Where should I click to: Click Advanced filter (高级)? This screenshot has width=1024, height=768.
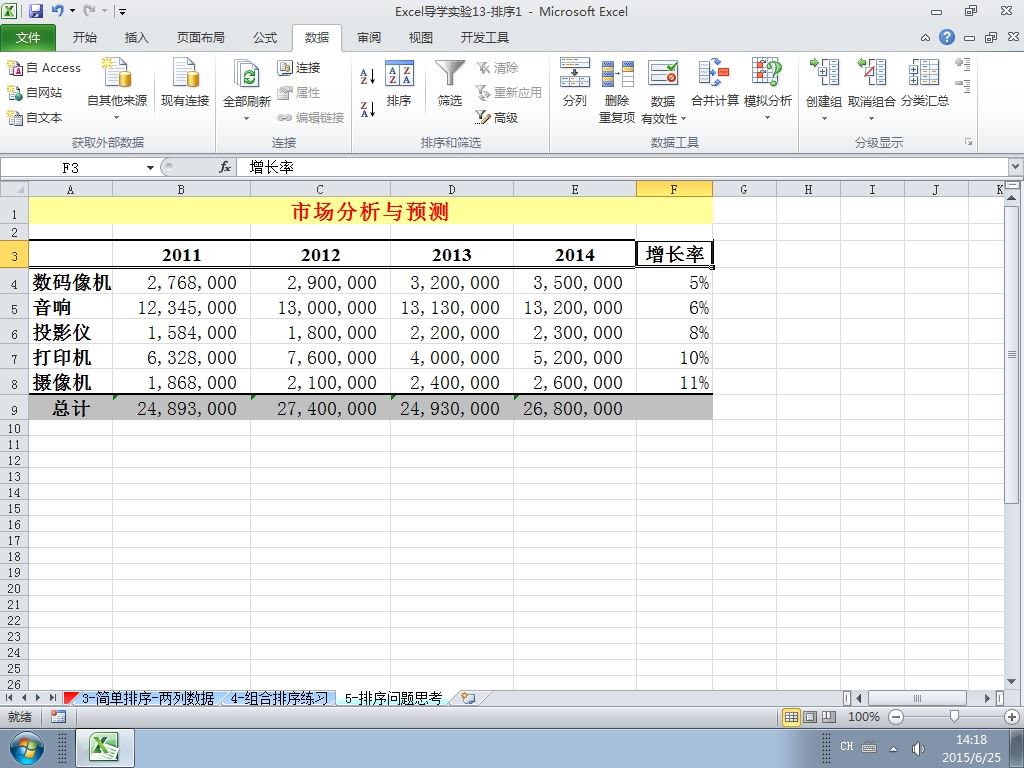497,118
